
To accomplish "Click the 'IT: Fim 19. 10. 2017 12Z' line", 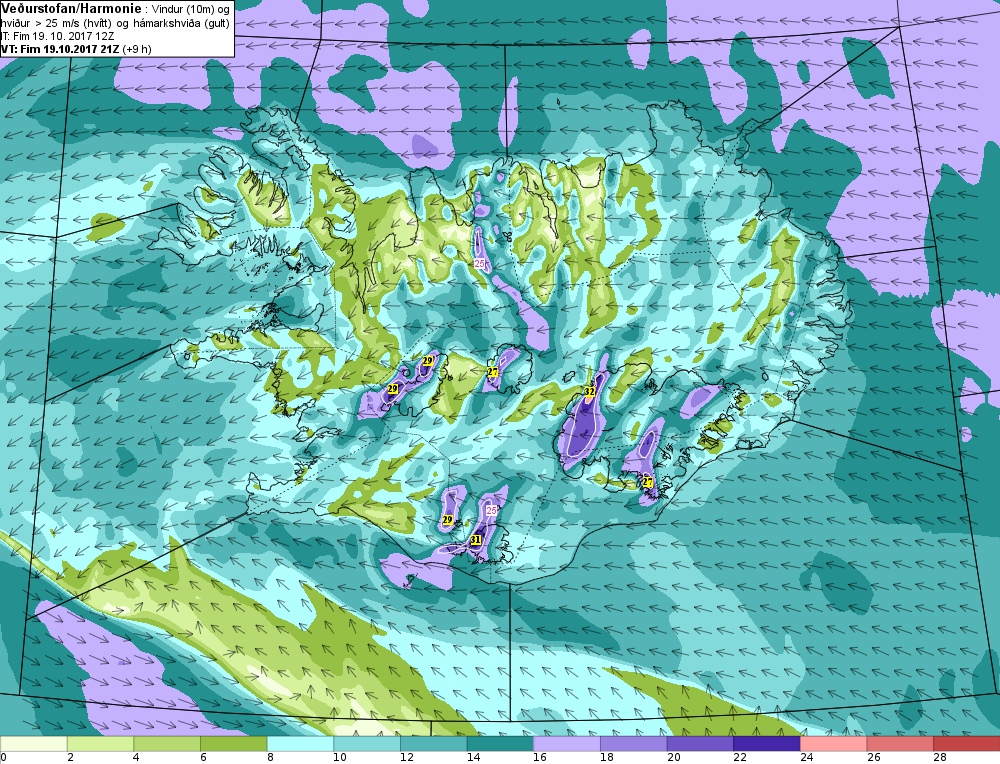I will pyautogui.click(x=58, y=36).
